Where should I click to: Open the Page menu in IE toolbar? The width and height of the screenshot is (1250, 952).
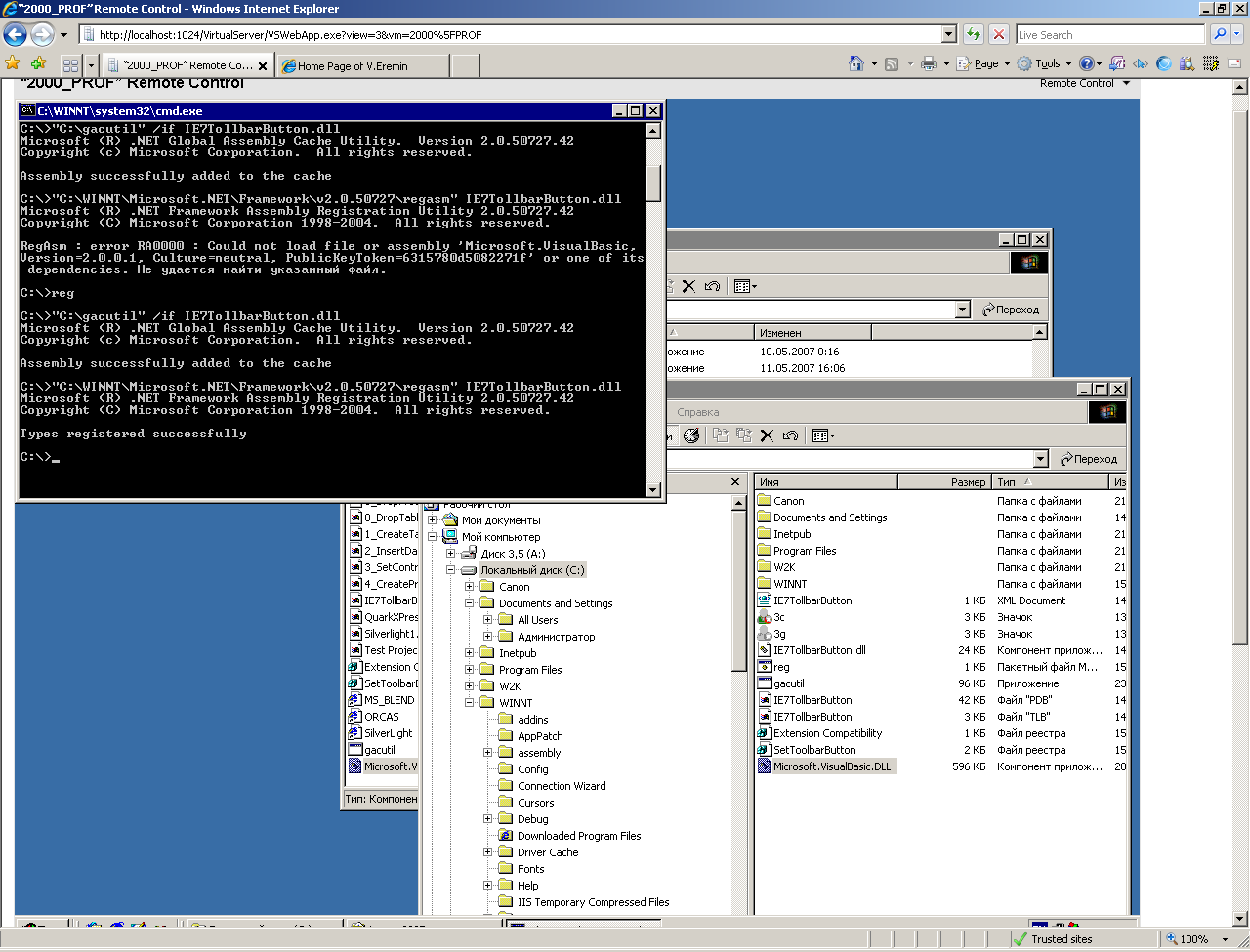point(982,63)
